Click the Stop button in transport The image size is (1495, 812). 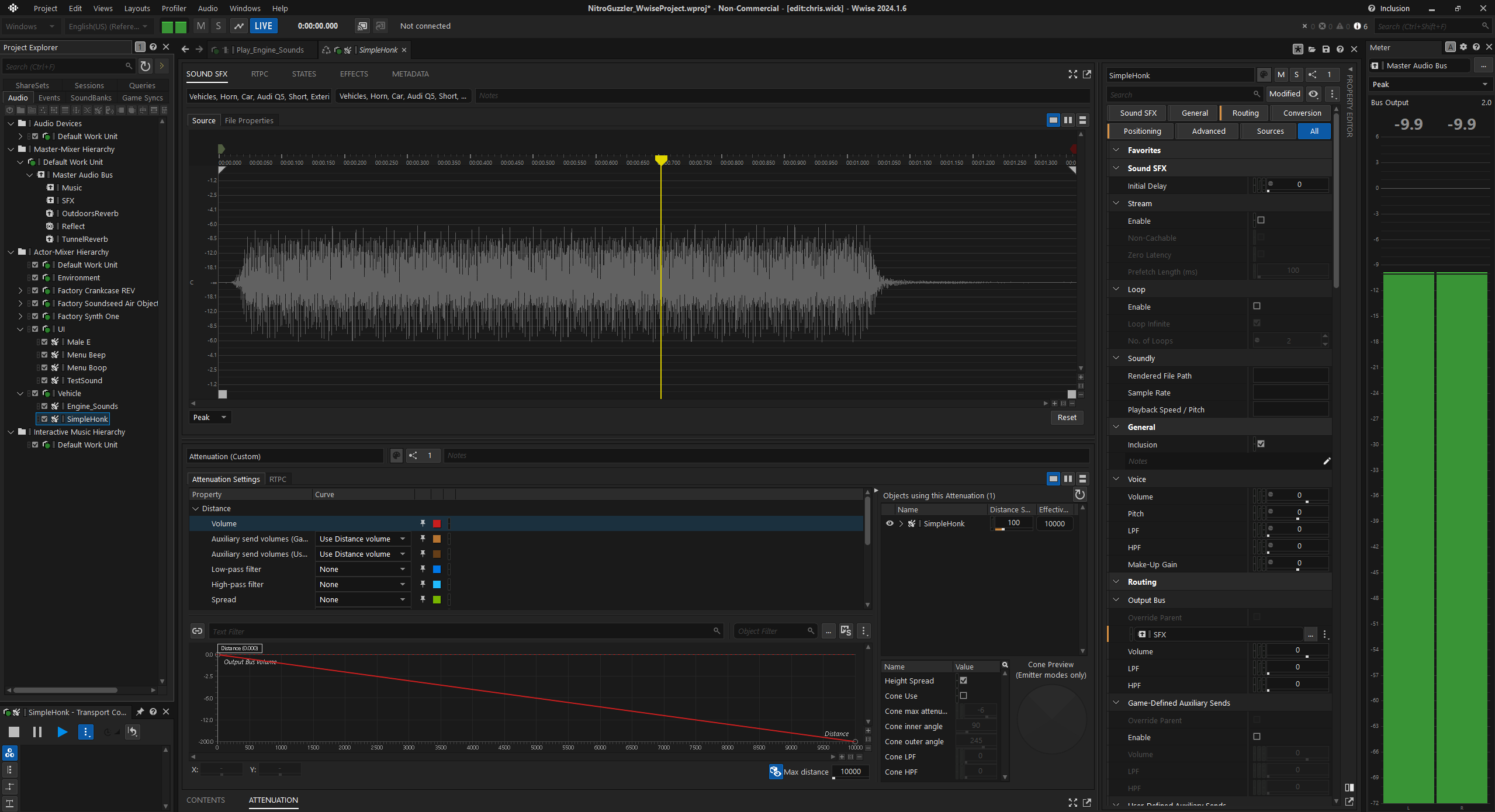coord(14,732)
